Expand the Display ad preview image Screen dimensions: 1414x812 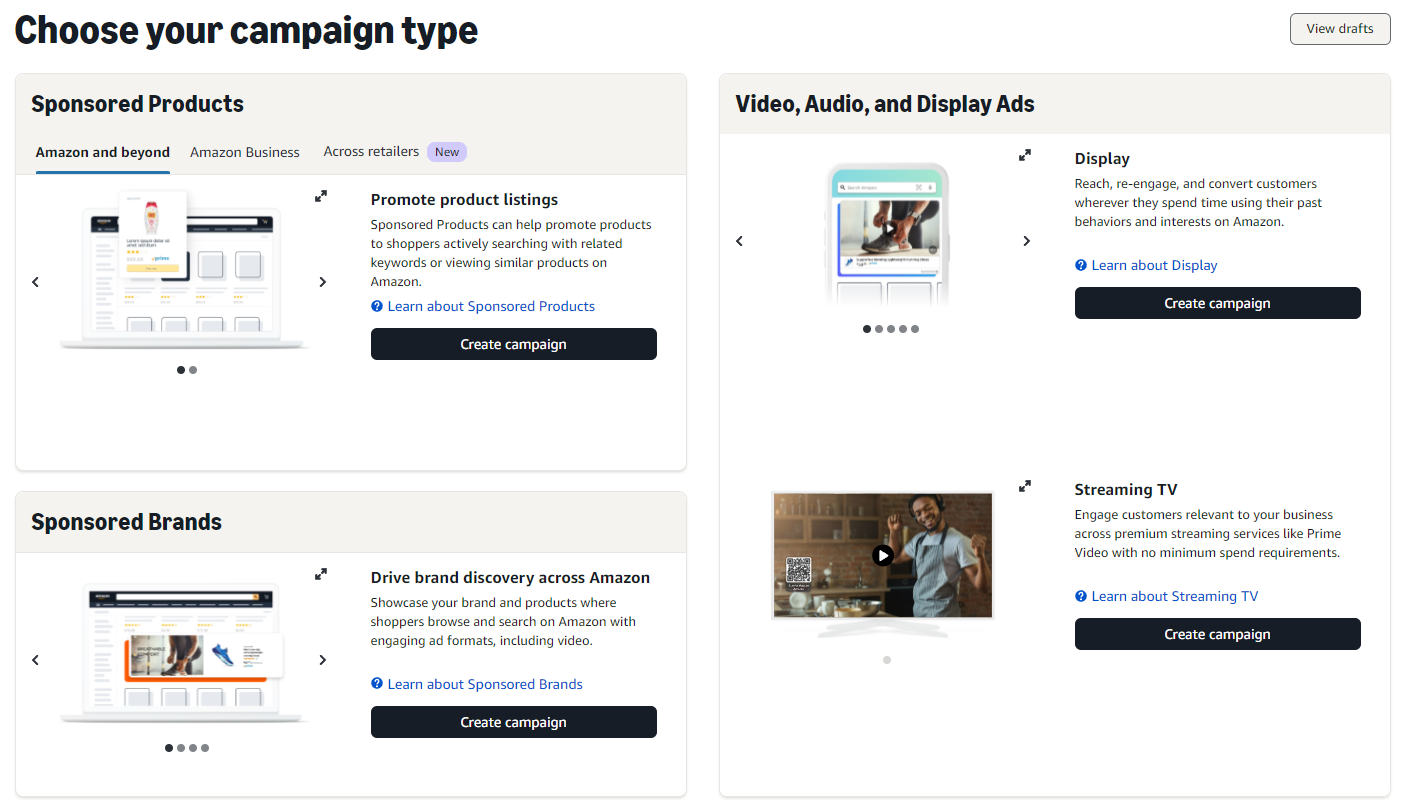[x=1025, y=156]
